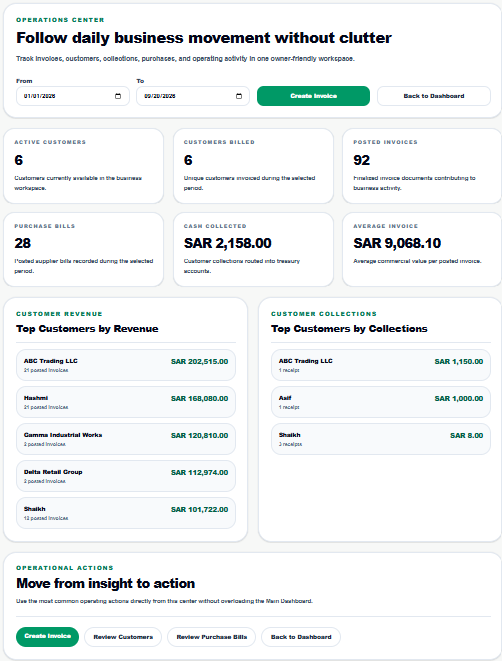Select the Posted Invoices stat card

coord(422,166)
